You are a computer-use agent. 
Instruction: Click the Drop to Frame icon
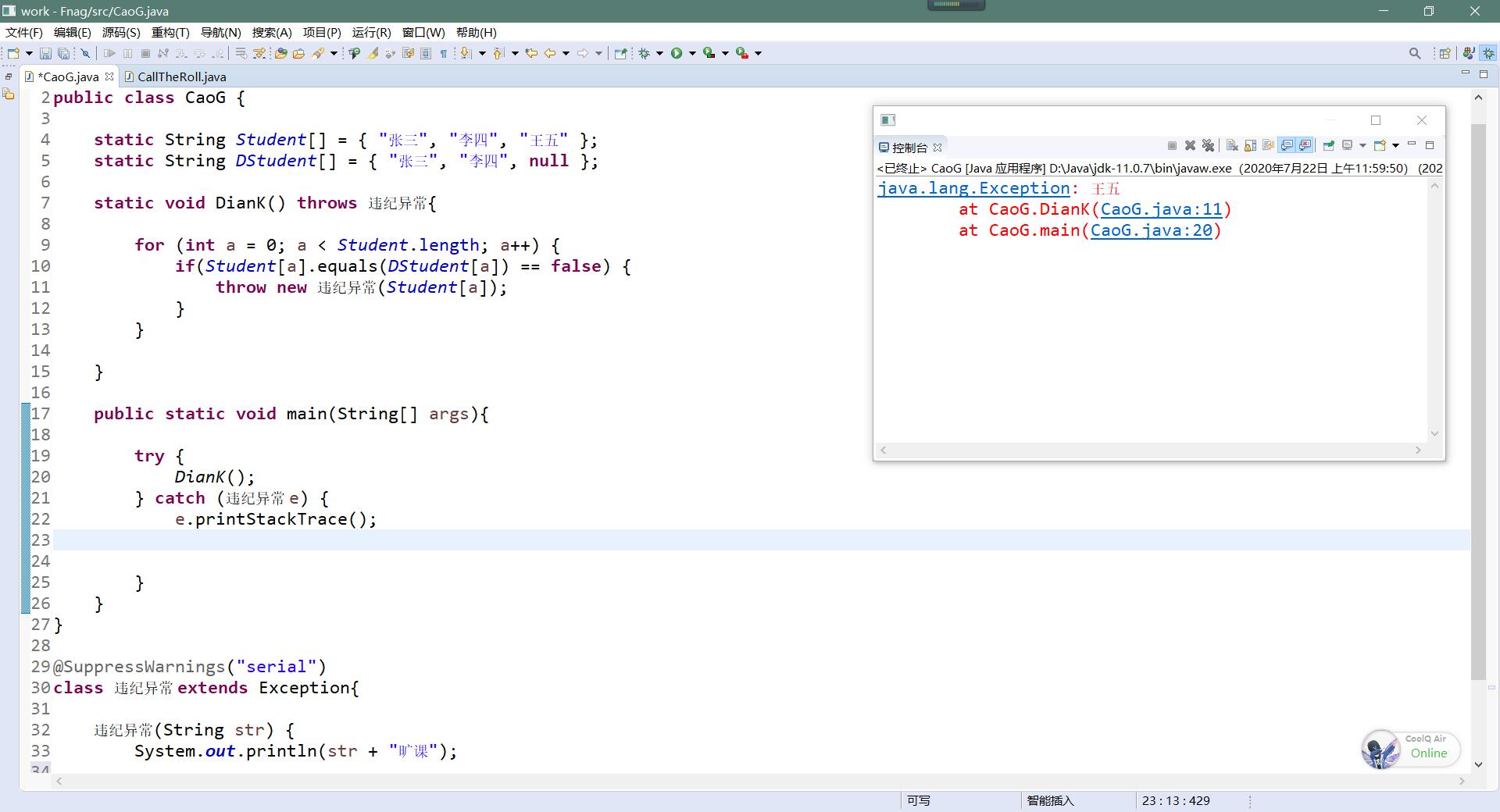241,53
